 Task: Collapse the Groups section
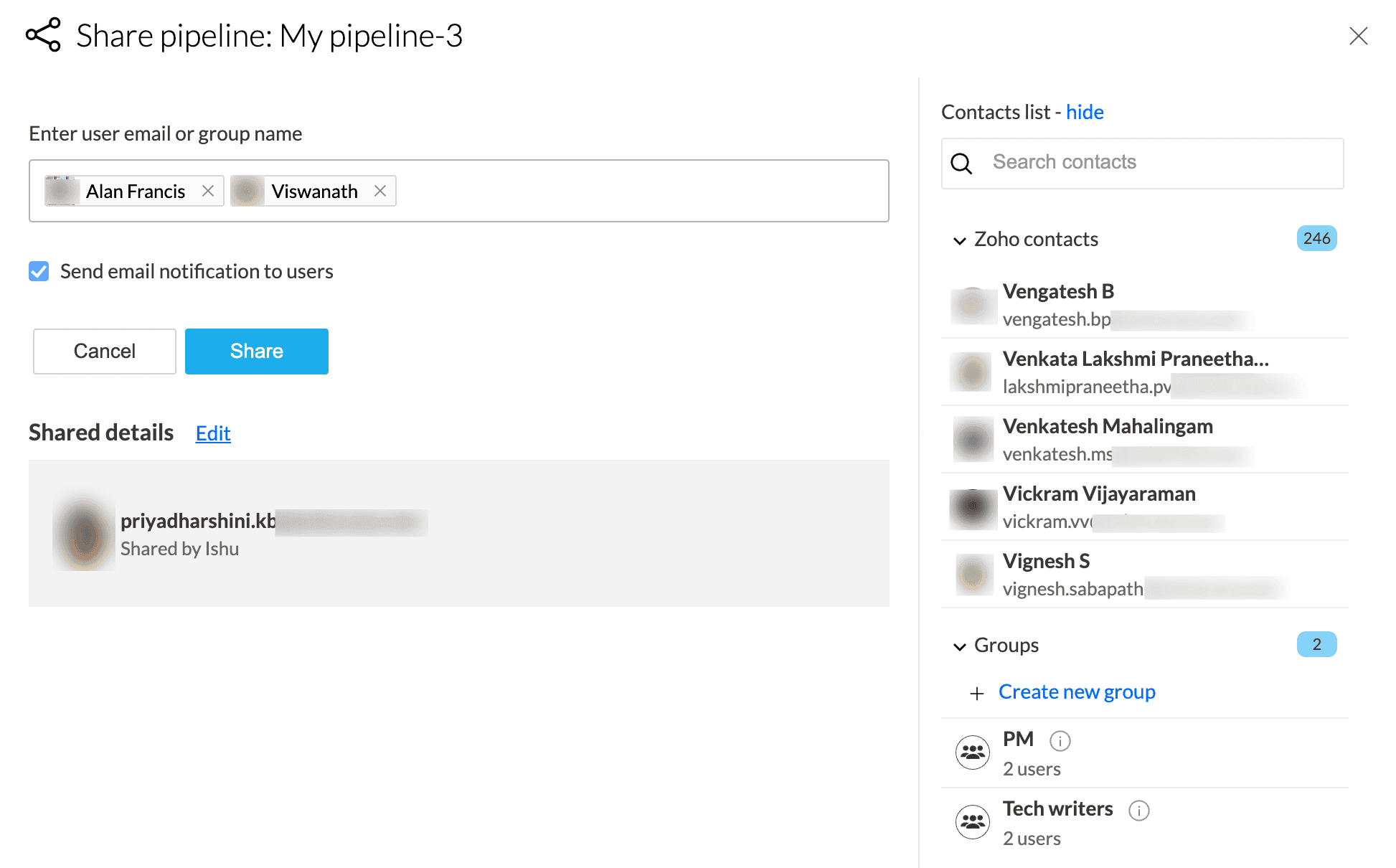click(x=959, y=646)
